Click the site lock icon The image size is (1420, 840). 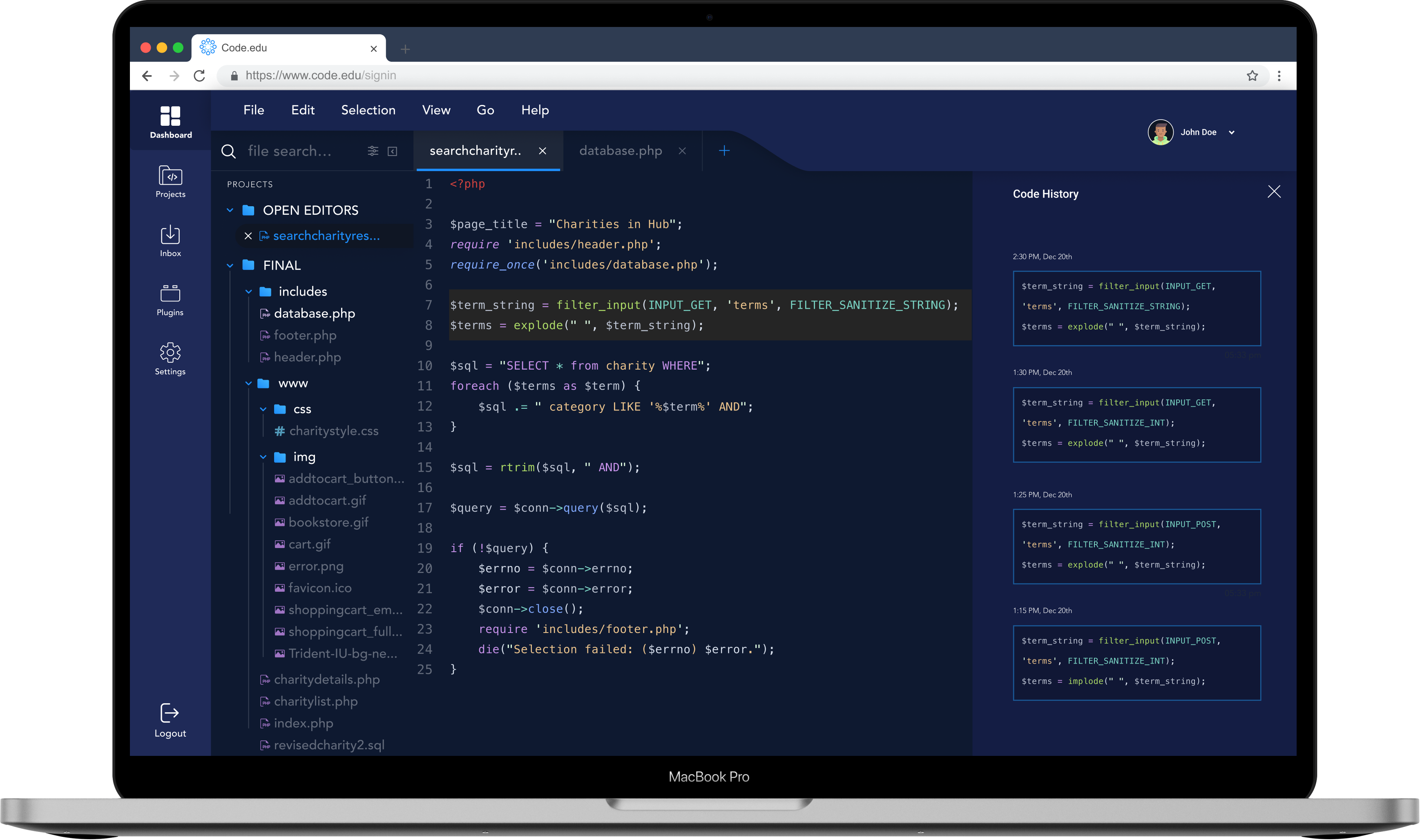click(x=234, y=76)
